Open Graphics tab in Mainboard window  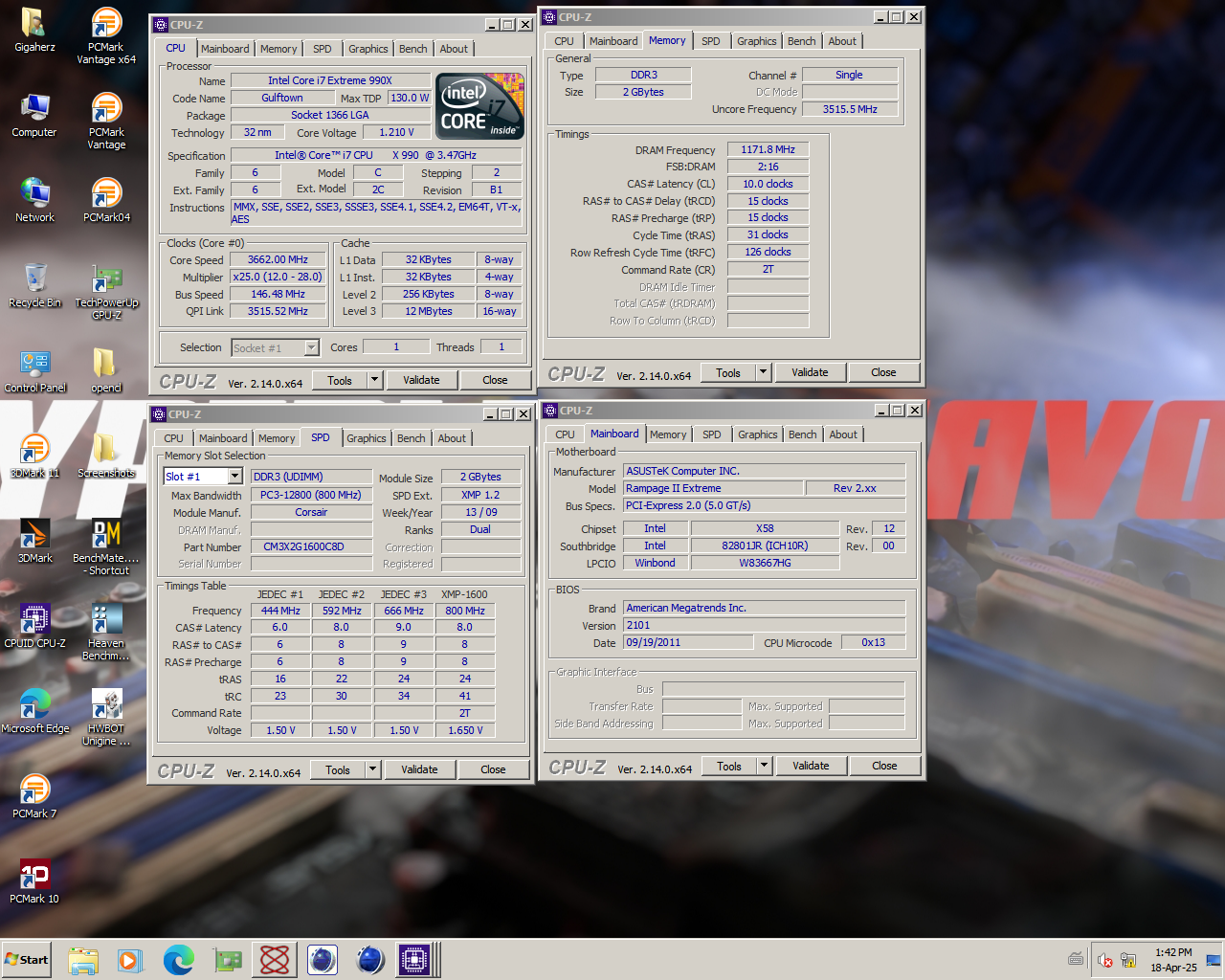click(x=758, y=434)
